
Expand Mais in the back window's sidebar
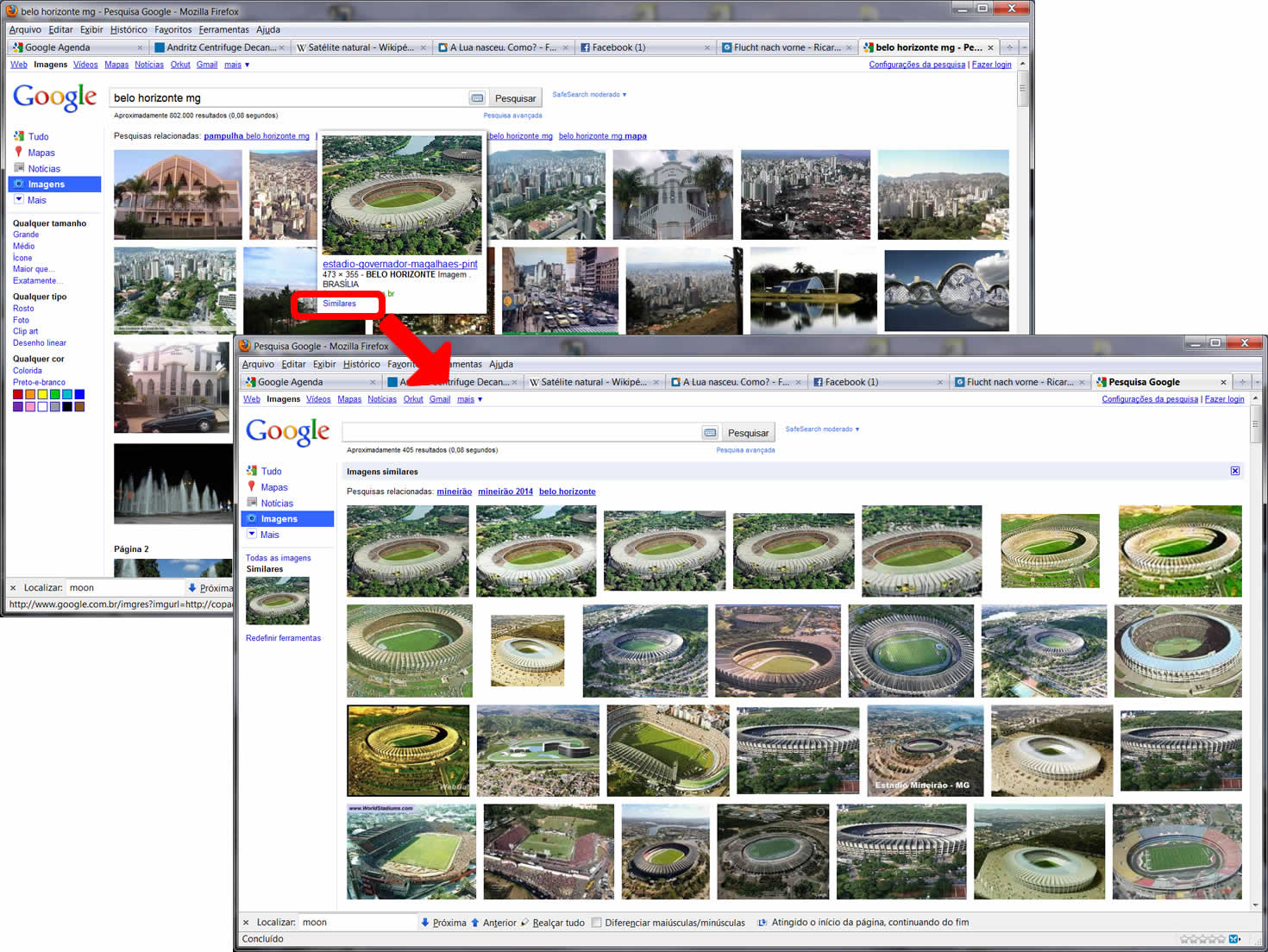coord(36,200)
